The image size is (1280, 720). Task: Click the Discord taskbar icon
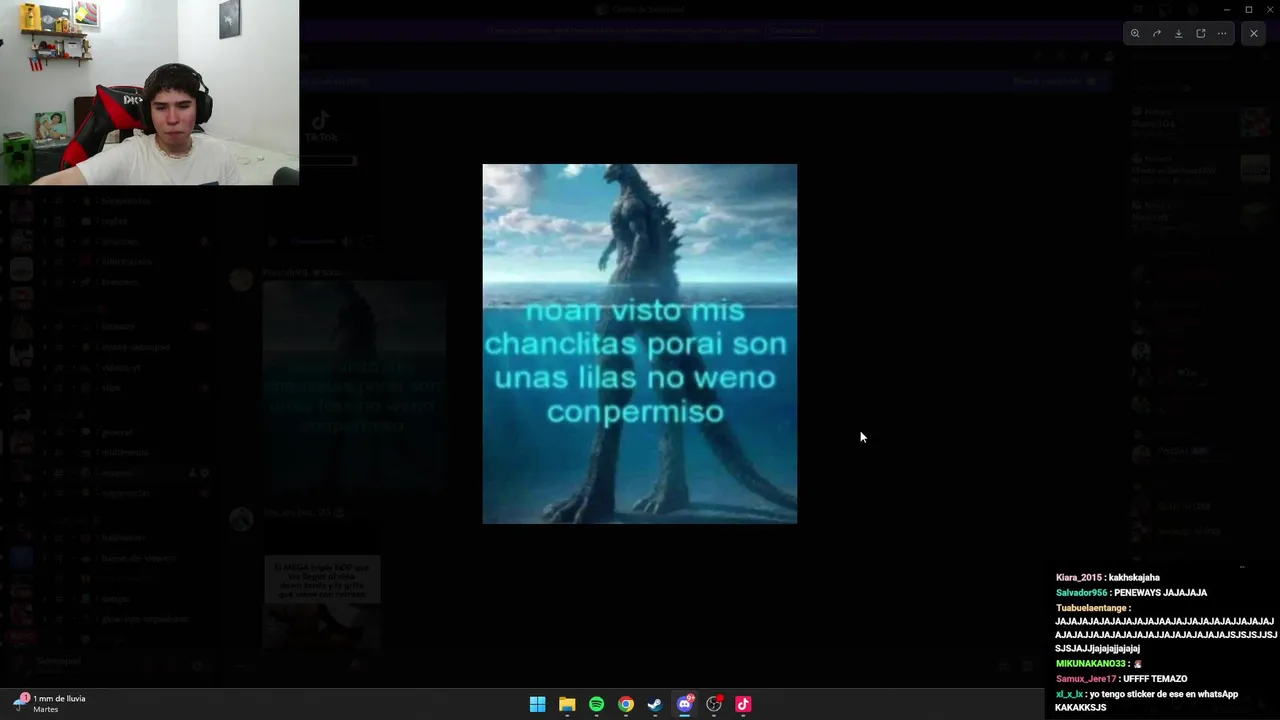coord(685,704)
